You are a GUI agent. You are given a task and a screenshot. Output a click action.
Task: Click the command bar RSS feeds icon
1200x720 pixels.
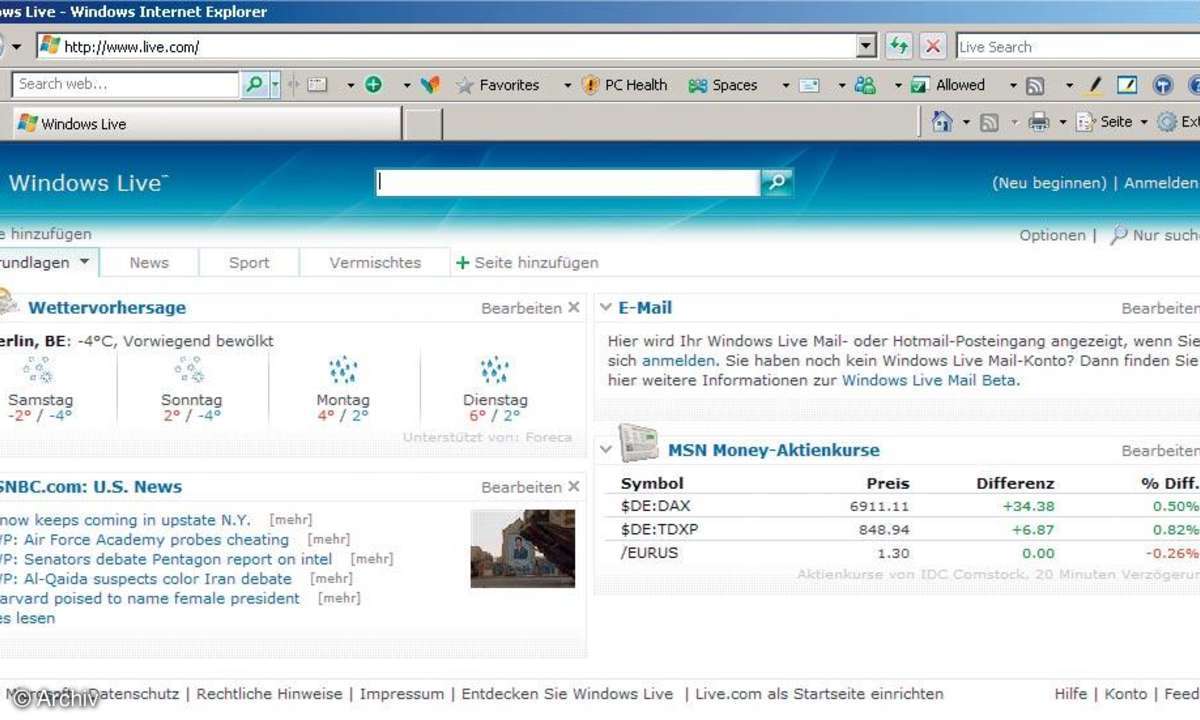[989, 123]
